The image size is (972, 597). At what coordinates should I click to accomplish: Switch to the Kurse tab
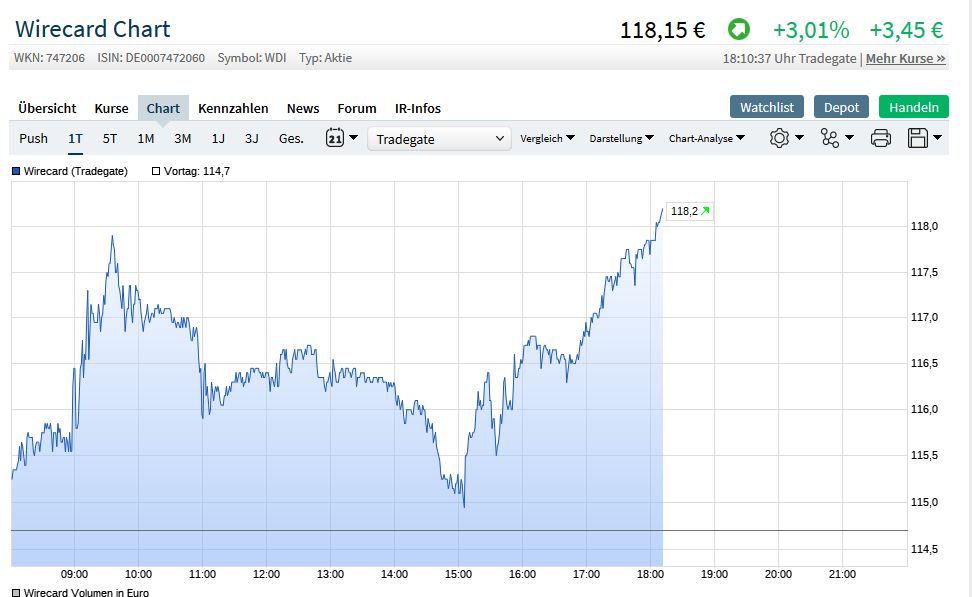coord(112,108)
